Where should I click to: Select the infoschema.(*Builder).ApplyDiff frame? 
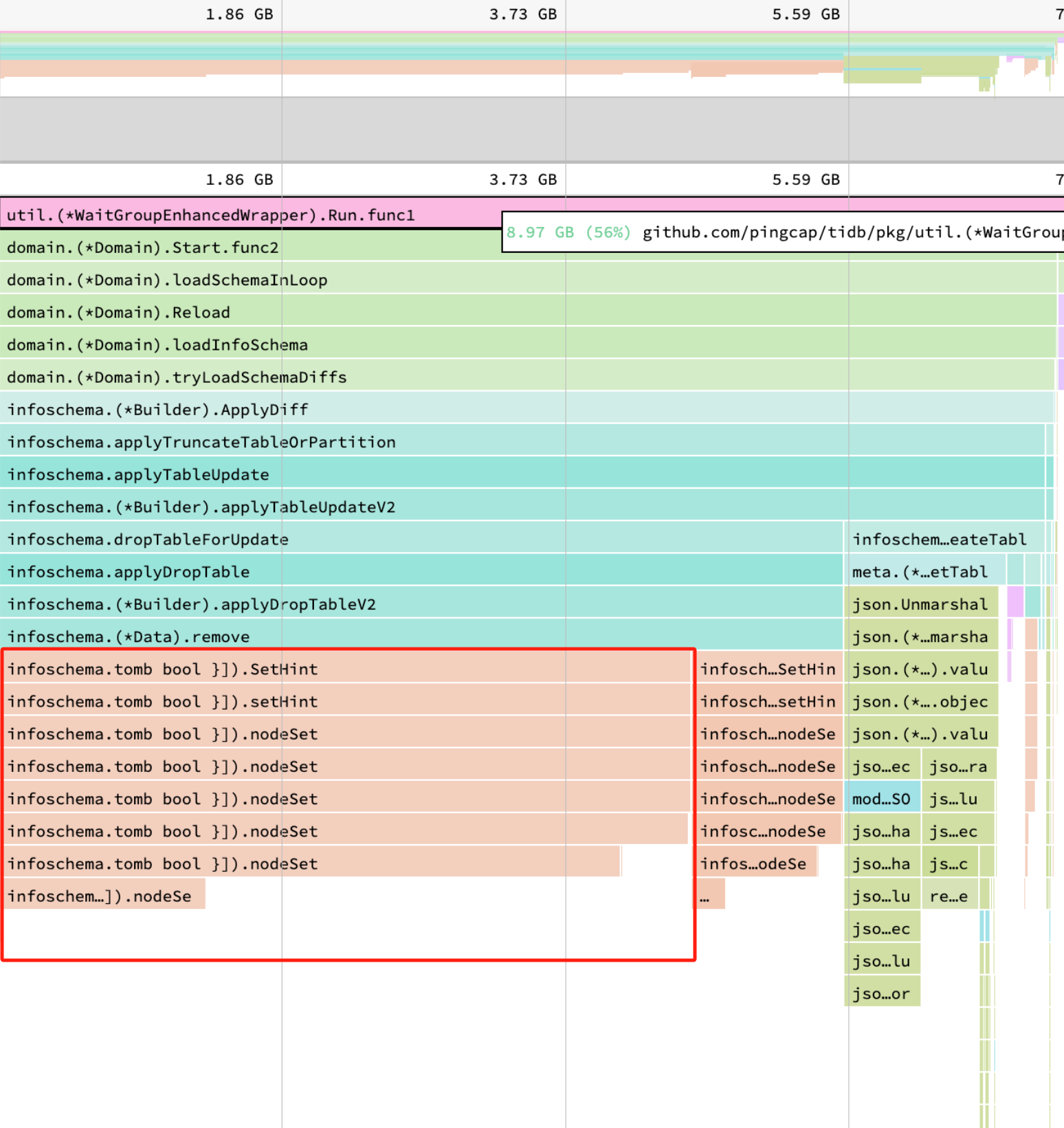157,410
